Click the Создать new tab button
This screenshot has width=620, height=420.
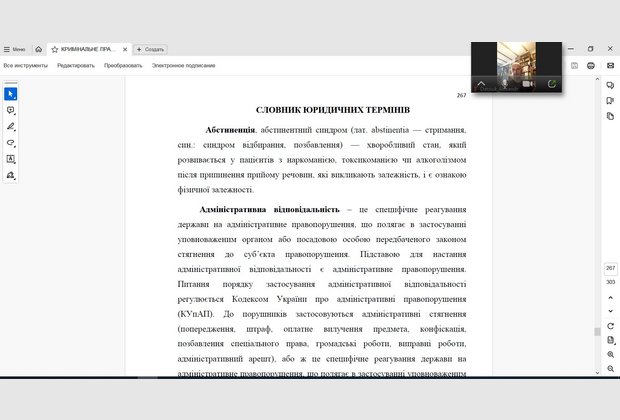(151, 48)
